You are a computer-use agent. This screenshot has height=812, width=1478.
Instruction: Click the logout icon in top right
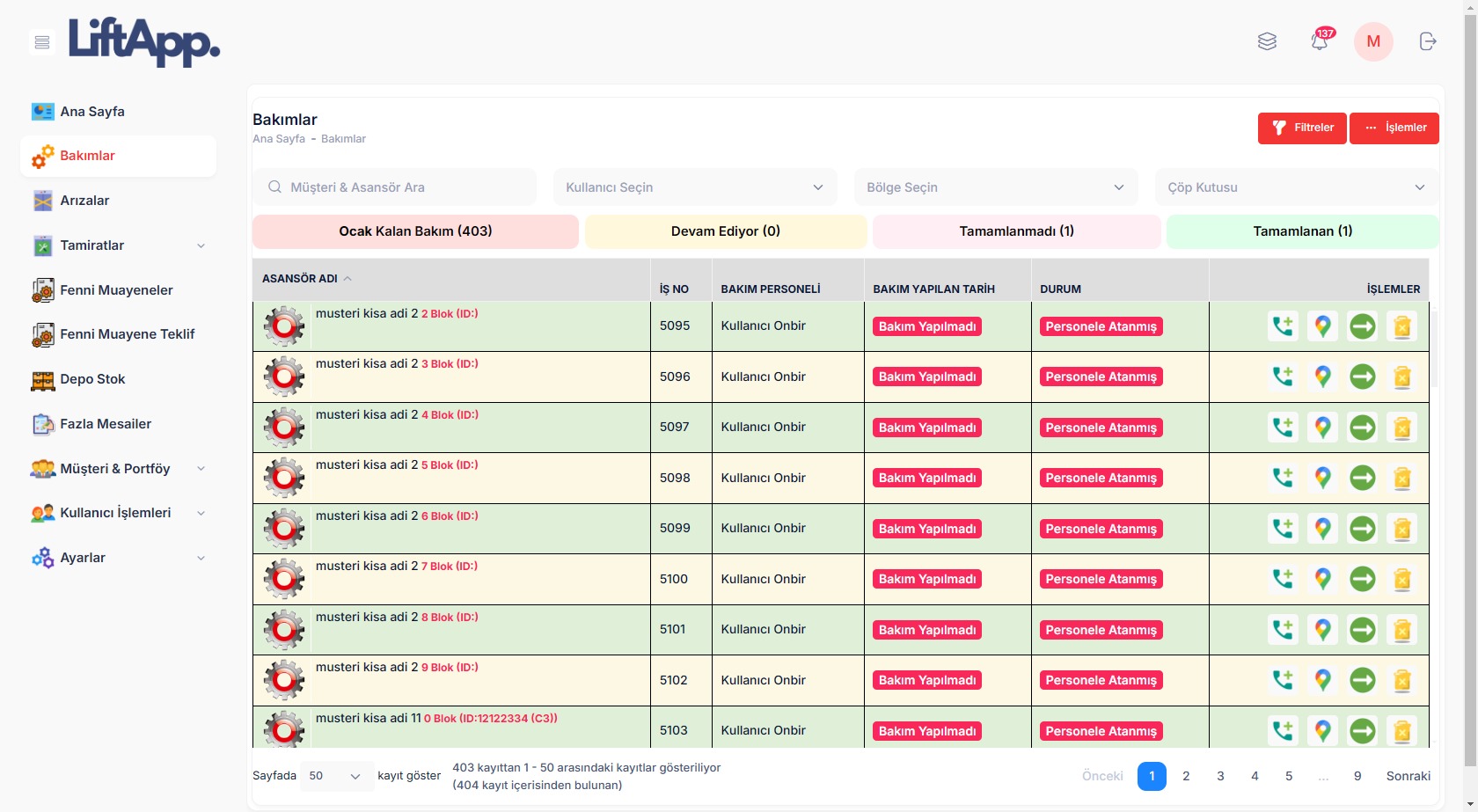click(1427, 41)
